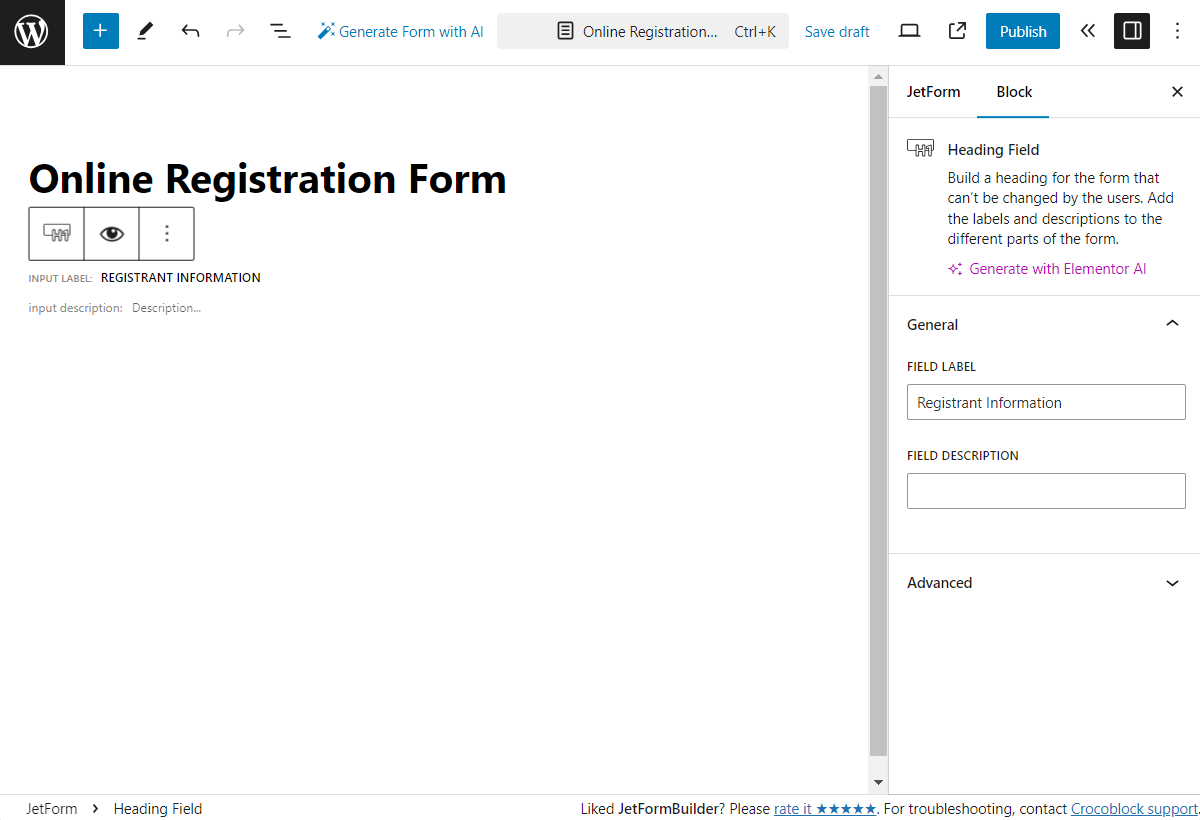Toggle the settings sidebar panel icon
Screen dimensions: 1200x820
[1131, 31]
